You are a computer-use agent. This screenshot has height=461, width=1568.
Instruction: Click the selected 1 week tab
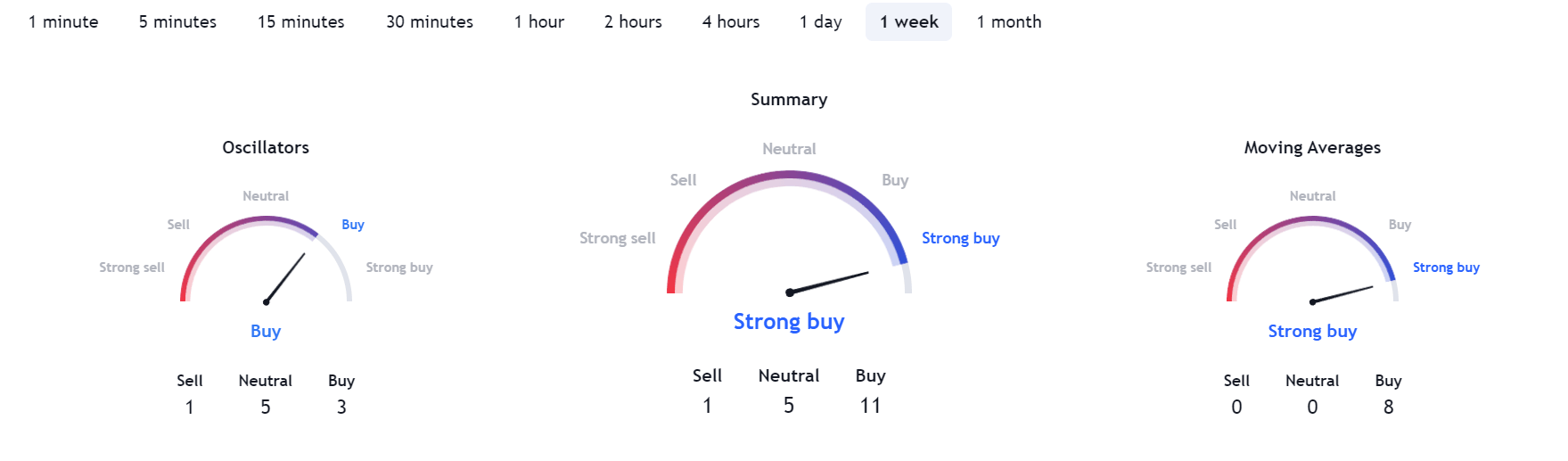point(908,22)
